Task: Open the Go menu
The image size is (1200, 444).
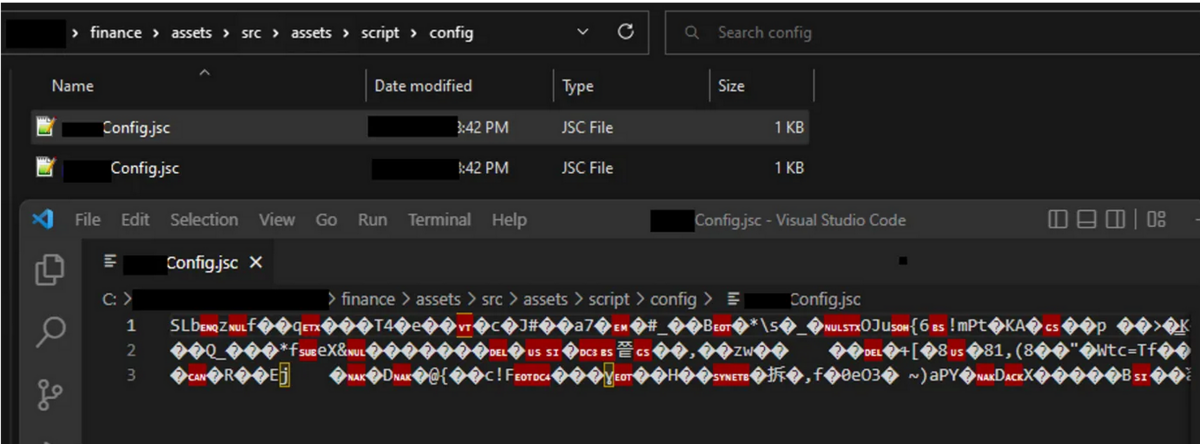Action: click(327, 220)
